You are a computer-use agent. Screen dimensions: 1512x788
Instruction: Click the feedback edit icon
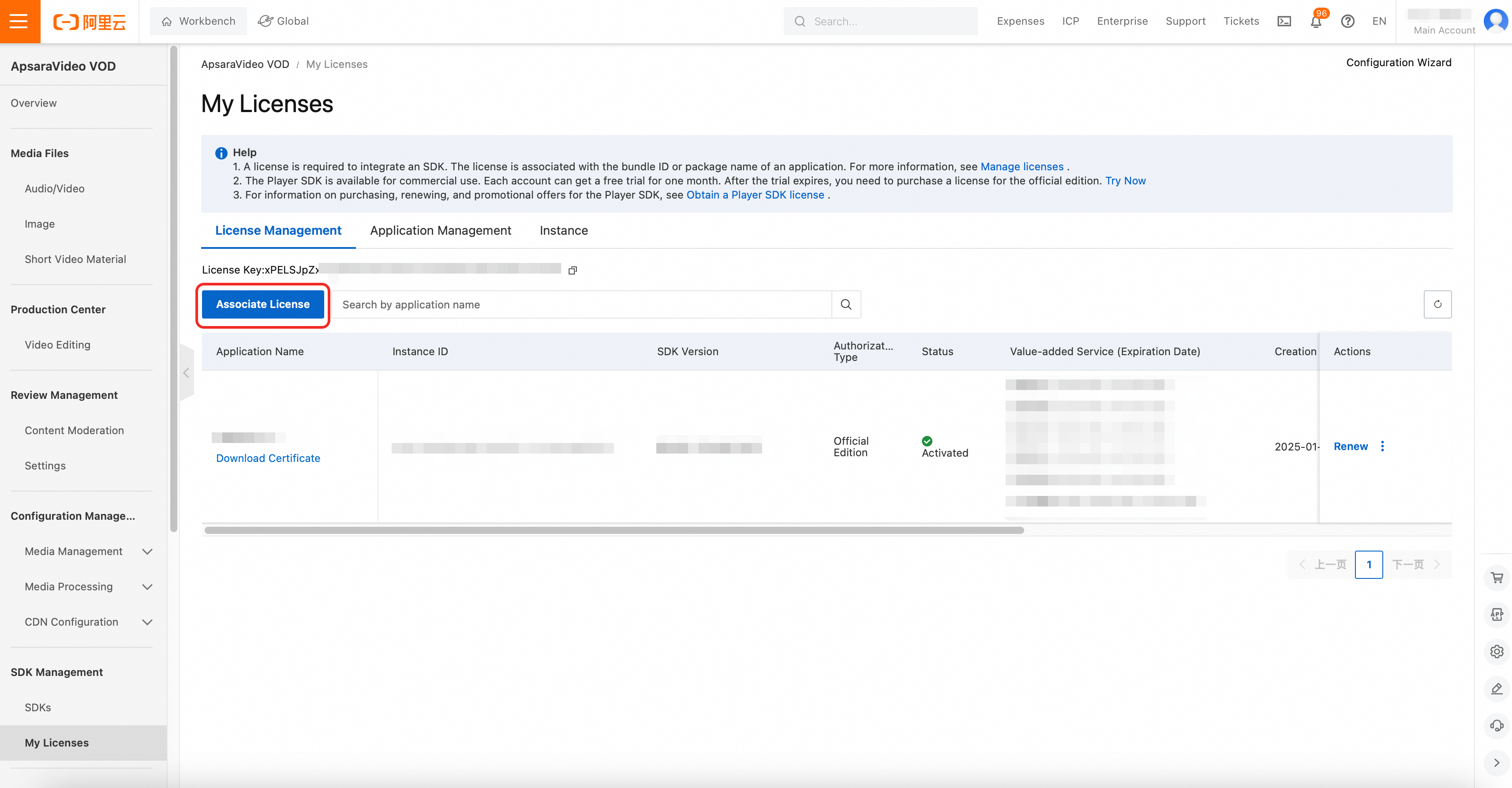[x=1497, y=689]
